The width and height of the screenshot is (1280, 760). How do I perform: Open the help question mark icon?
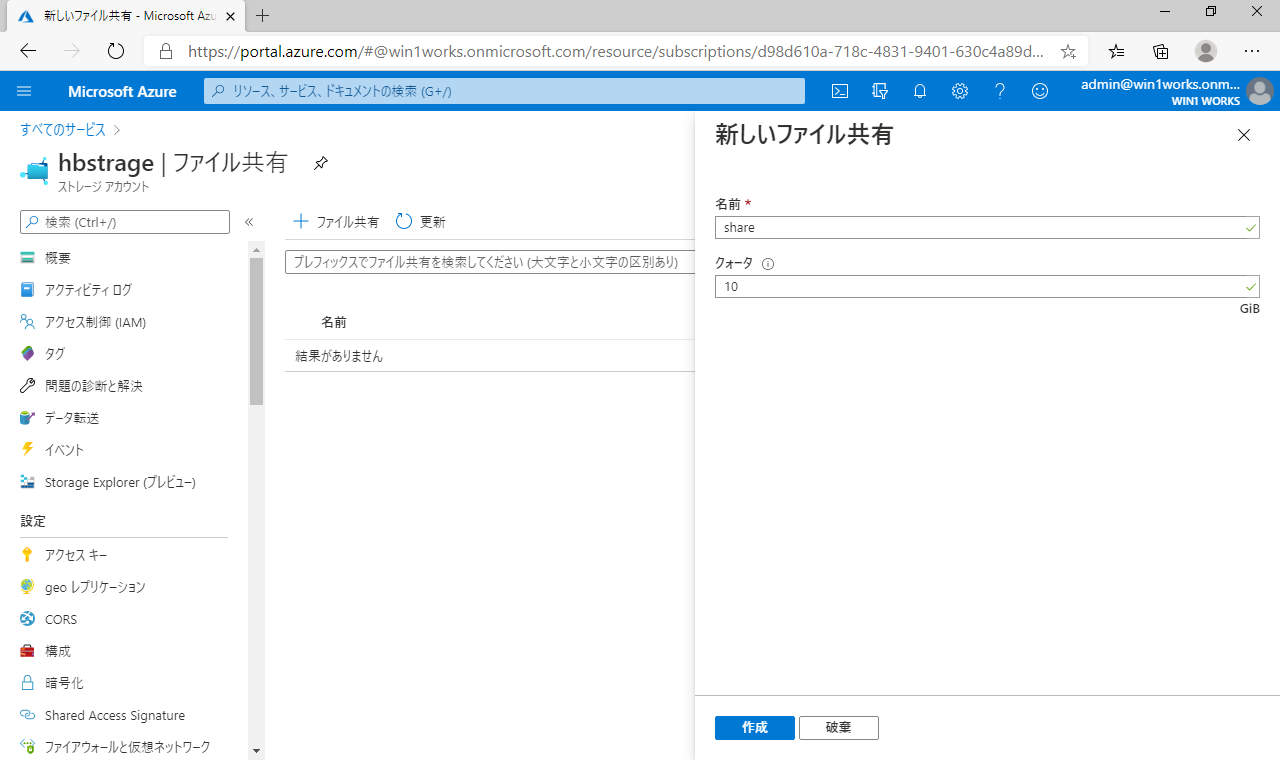point(1000,91)
